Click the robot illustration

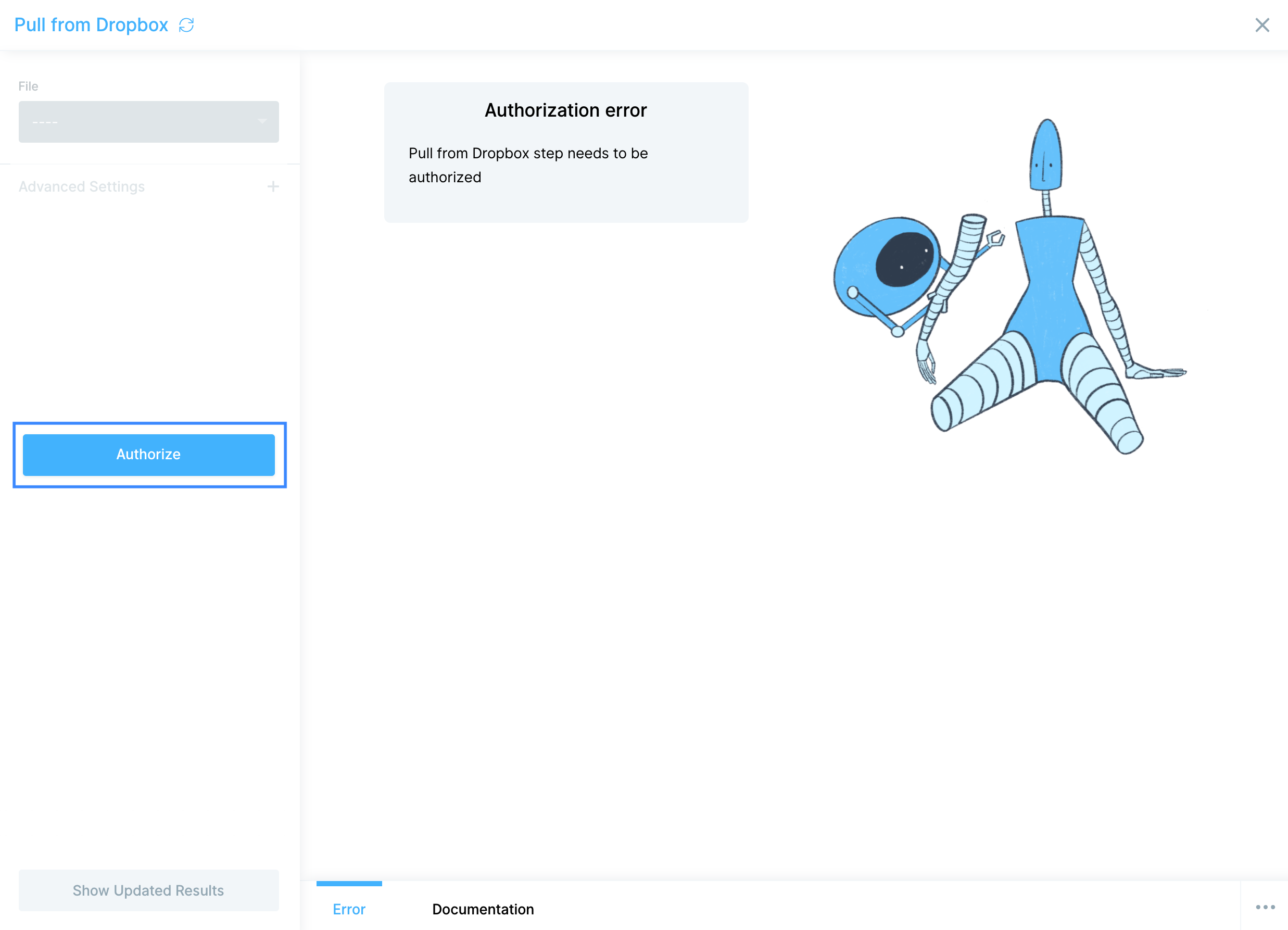[1009, 286]
